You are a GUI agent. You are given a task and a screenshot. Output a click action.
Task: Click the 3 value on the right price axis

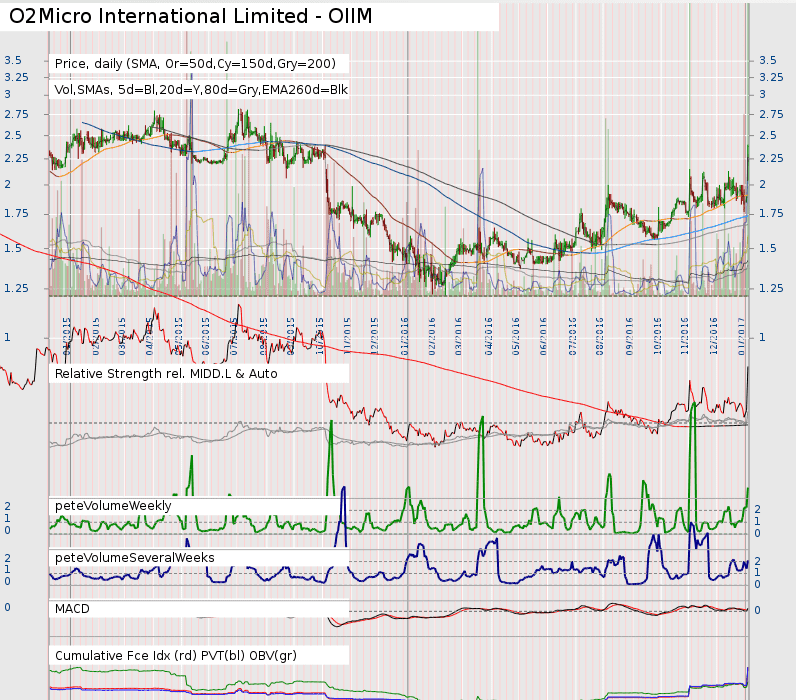click(x=762, y=94)
